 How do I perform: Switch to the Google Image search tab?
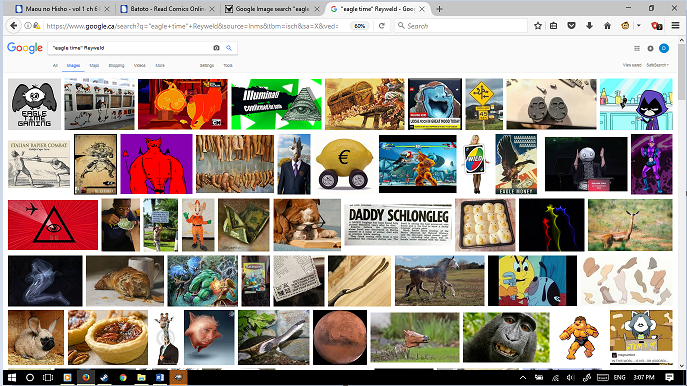(272, 9)
